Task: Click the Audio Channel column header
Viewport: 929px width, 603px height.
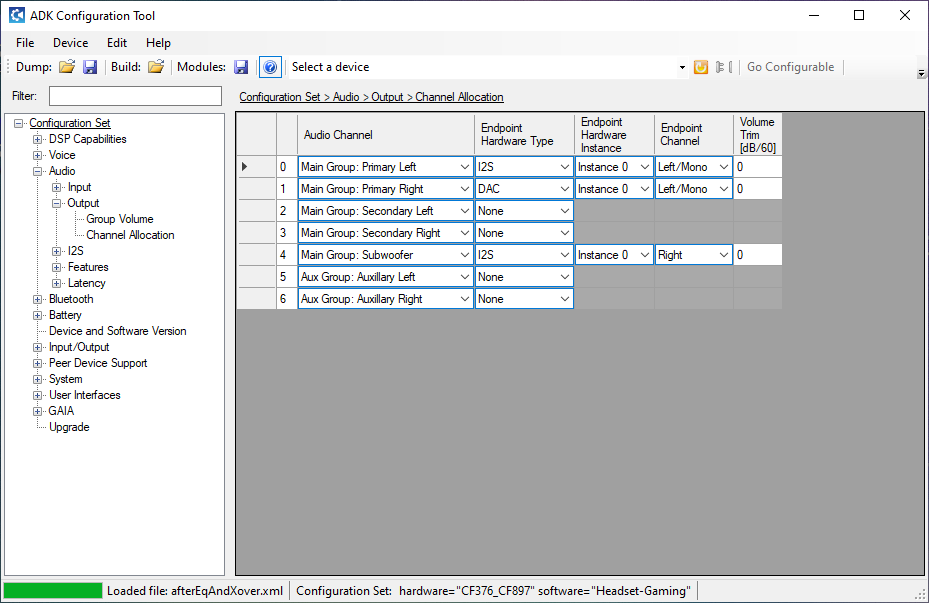Action: [x=386, y=134]
